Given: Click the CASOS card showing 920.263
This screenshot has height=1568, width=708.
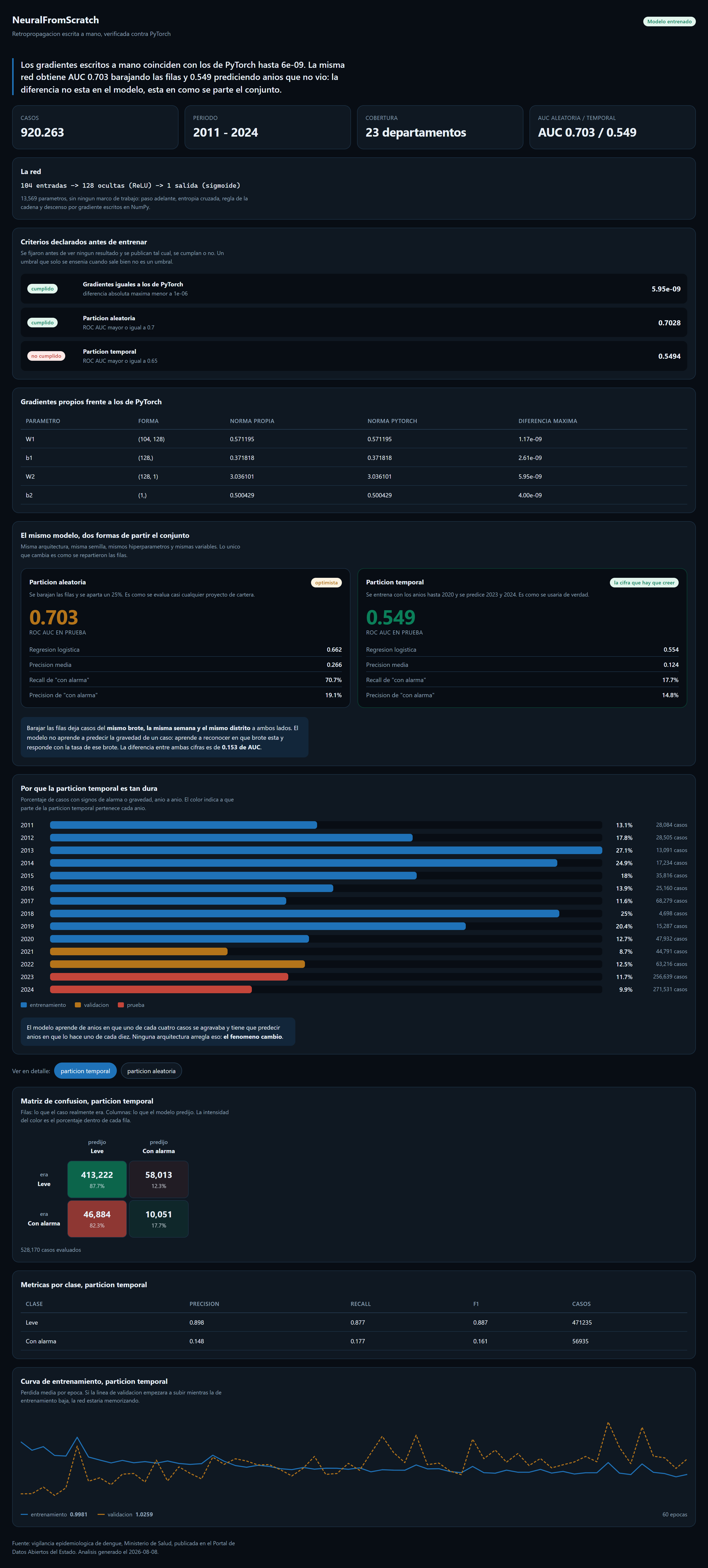Looking at the screenshot, I should pos(96,127).
